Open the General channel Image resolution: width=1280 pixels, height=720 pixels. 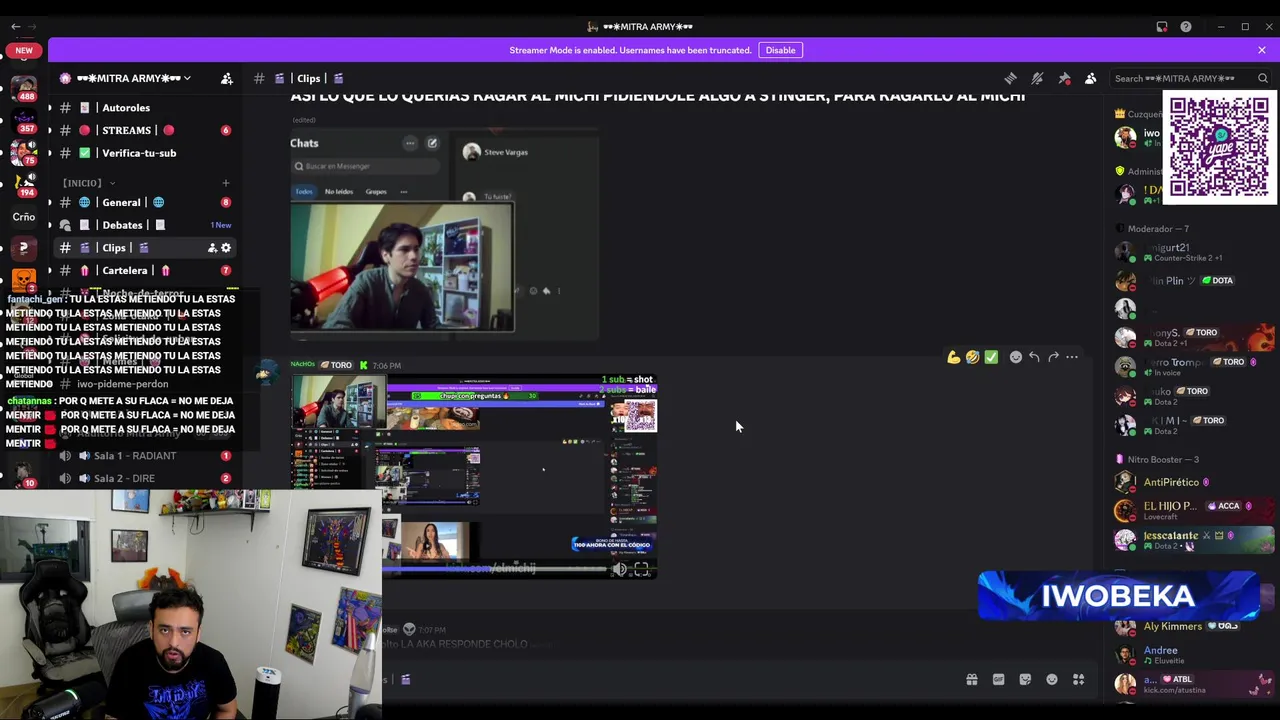(121, 202)
